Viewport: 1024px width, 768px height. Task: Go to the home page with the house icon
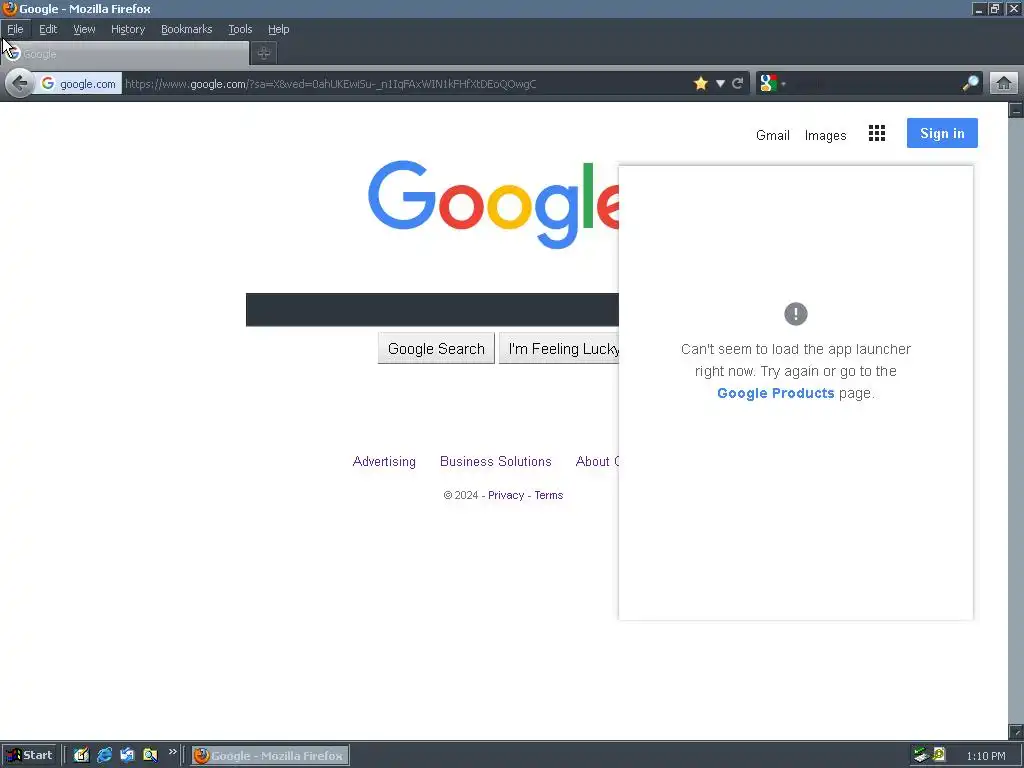click(1004, 83)
